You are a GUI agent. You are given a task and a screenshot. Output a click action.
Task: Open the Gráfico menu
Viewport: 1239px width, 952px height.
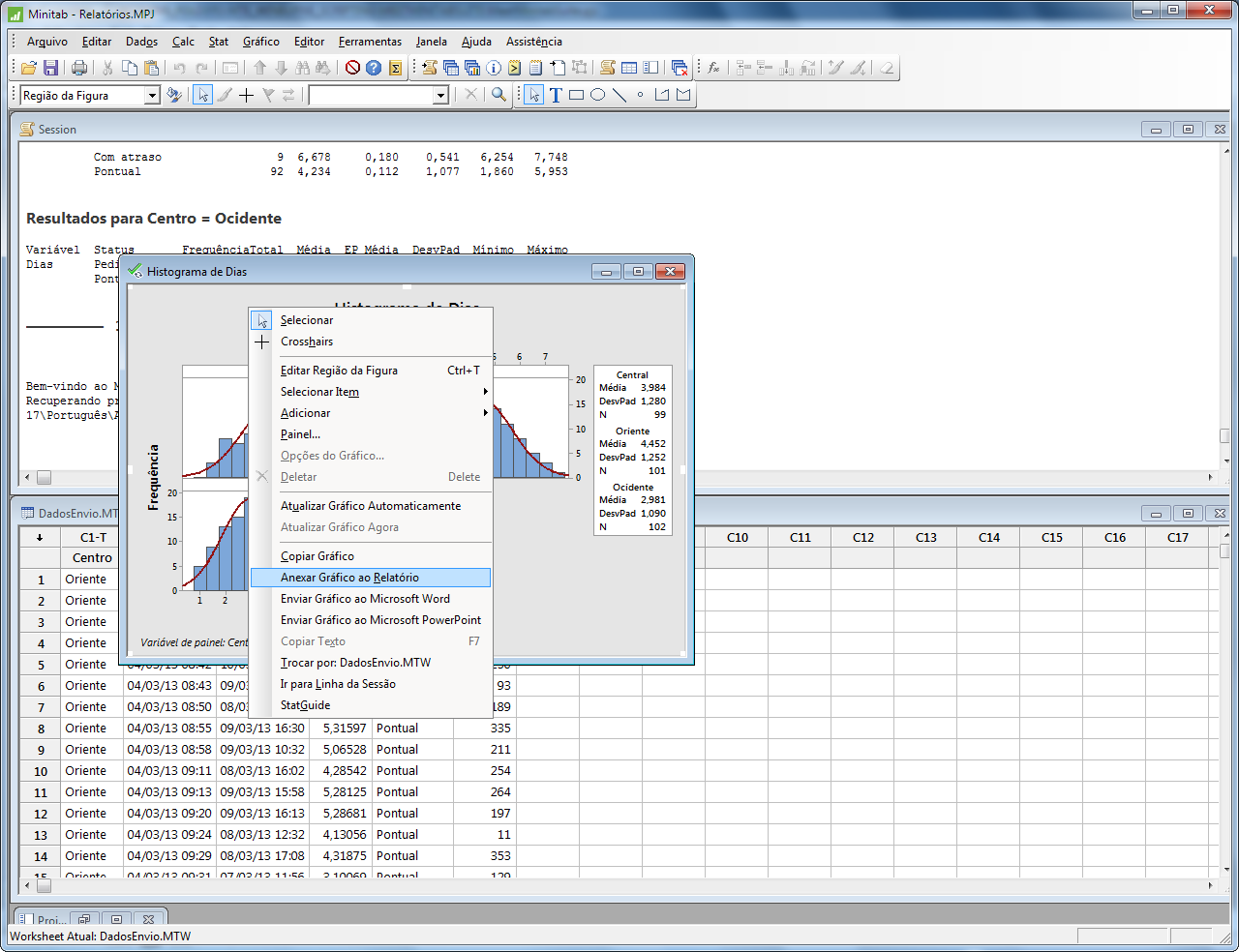pyautogui.click(x=261, y=42)
